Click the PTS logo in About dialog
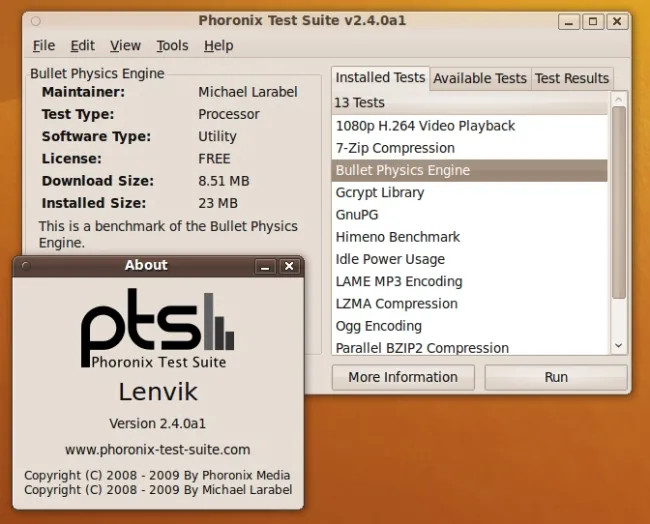 (158, 328)
